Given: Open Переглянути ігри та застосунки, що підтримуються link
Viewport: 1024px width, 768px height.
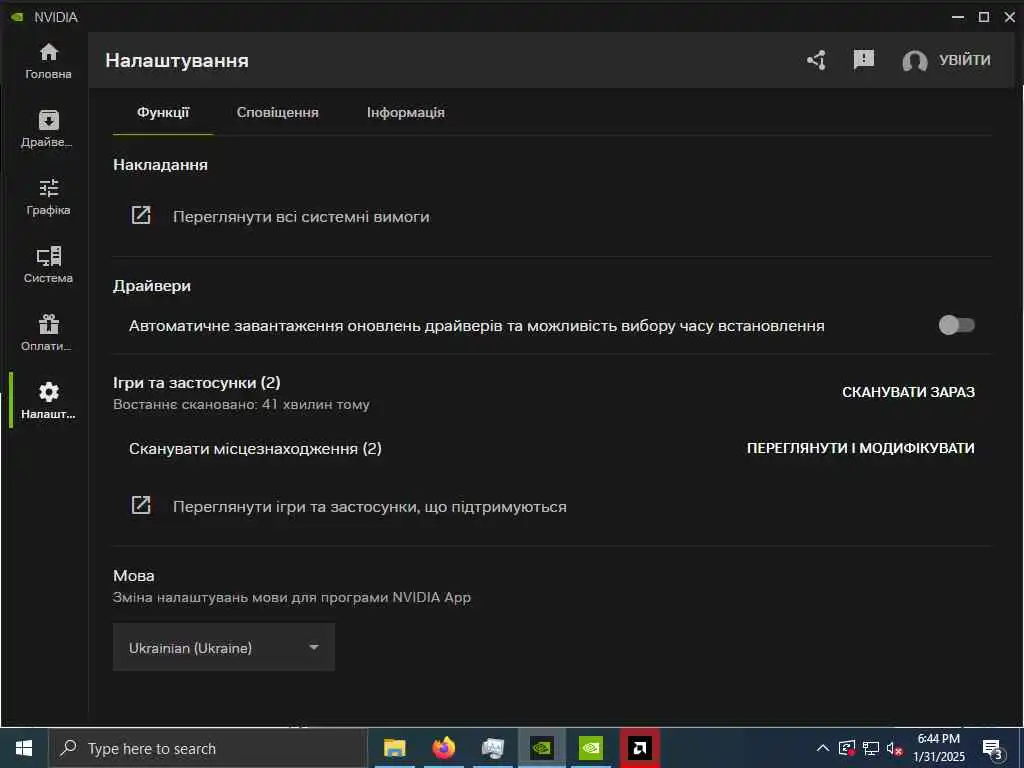Looking at the screenshot, I should pos(370,507).
